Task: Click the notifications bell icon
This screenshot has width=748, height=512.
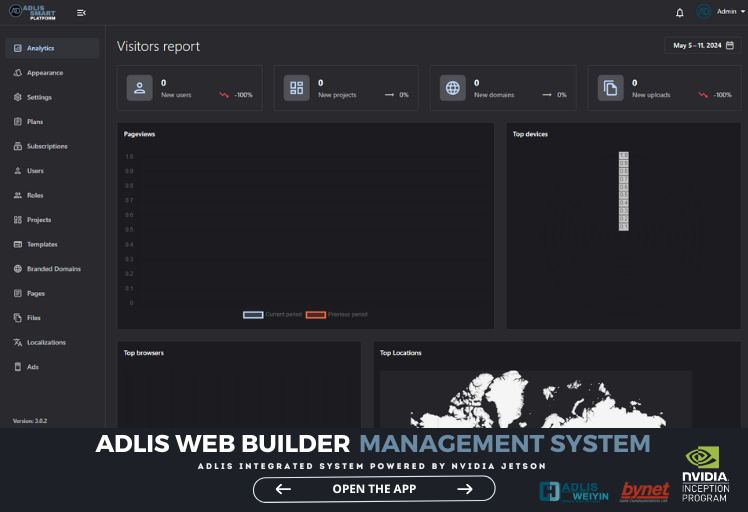Action: click(x=680, y=12)
